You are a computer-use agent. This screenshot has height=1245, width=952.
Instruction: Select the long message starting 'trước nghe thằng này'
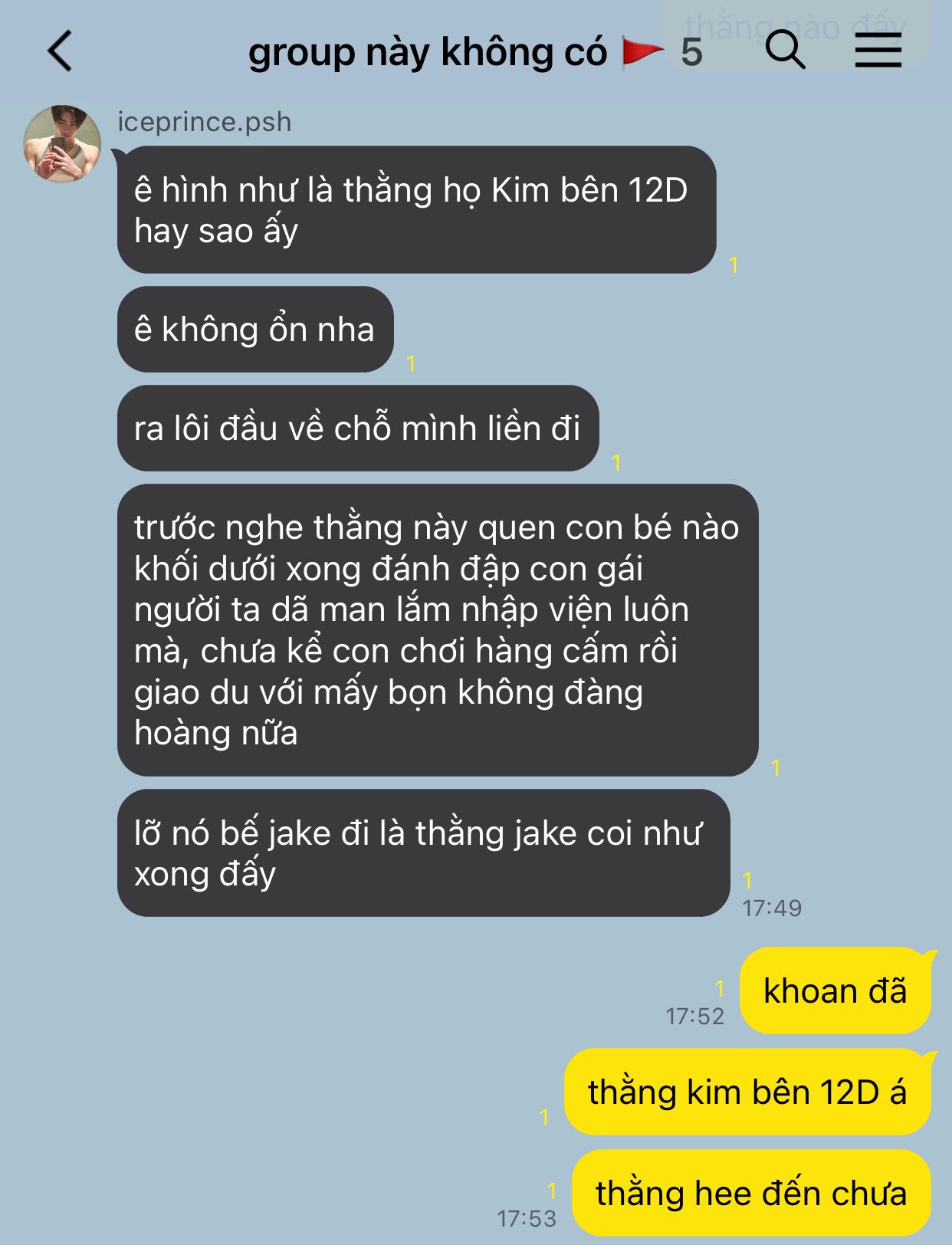438,630
